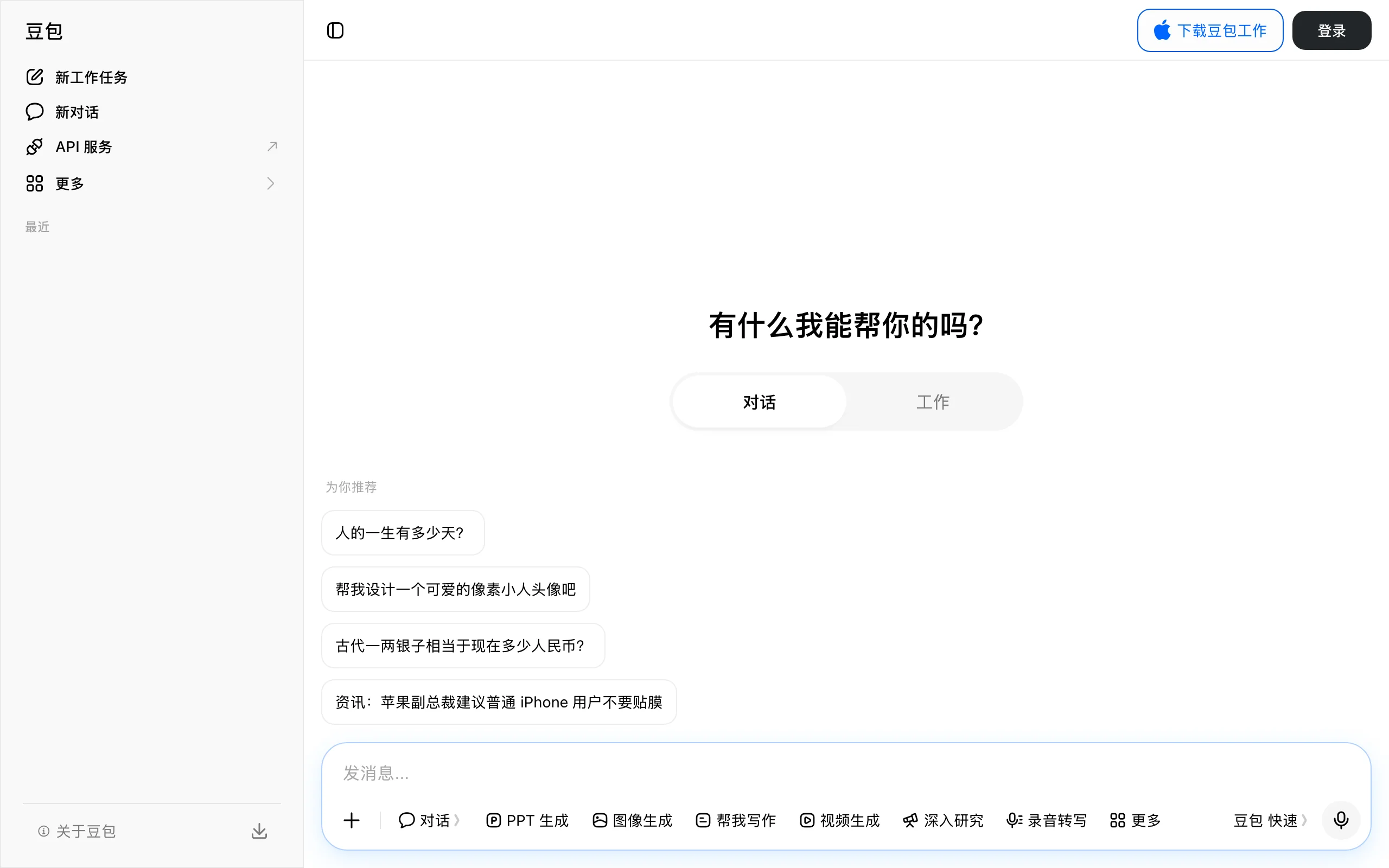Open 更多 tools in input toolbar
Screen dimensions: 1389x868
(x=1135, y=820)
